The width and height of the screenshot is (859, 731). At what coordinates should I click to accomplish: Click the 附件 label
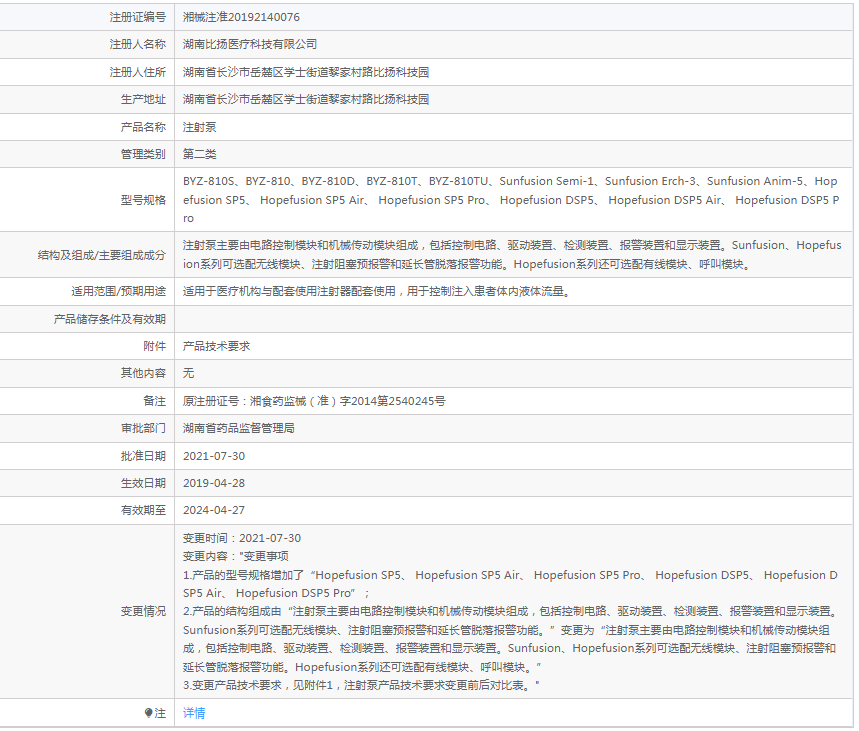coord(154,346)
